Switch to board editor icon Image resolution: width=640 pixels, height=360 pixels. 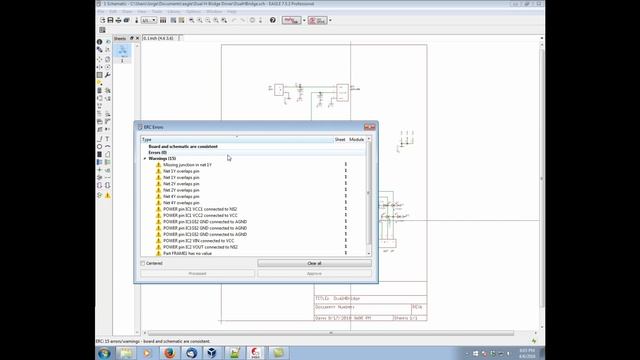pyautogui.click(x=136, y=20)
